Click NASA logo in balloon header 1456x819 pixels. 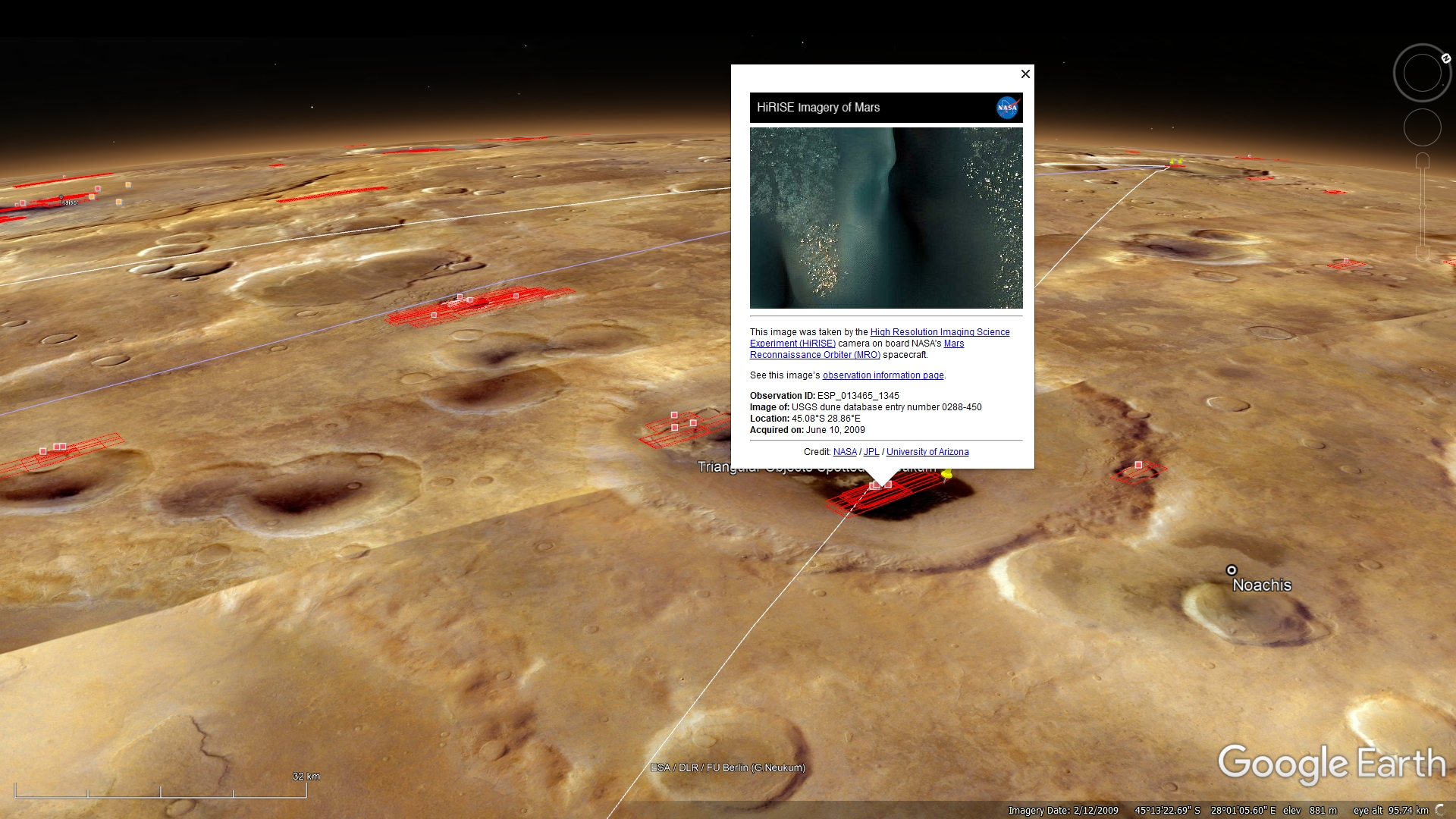click(x=1007, y=108)
